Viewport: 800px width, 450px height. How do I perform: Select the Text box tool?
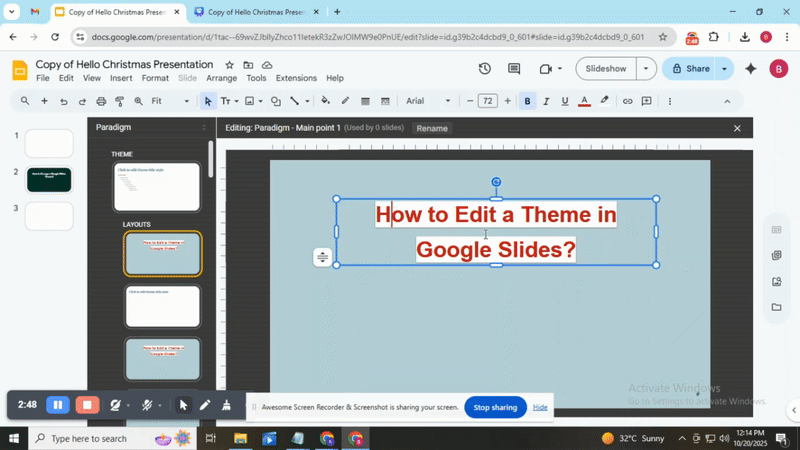tap(225, 101)
